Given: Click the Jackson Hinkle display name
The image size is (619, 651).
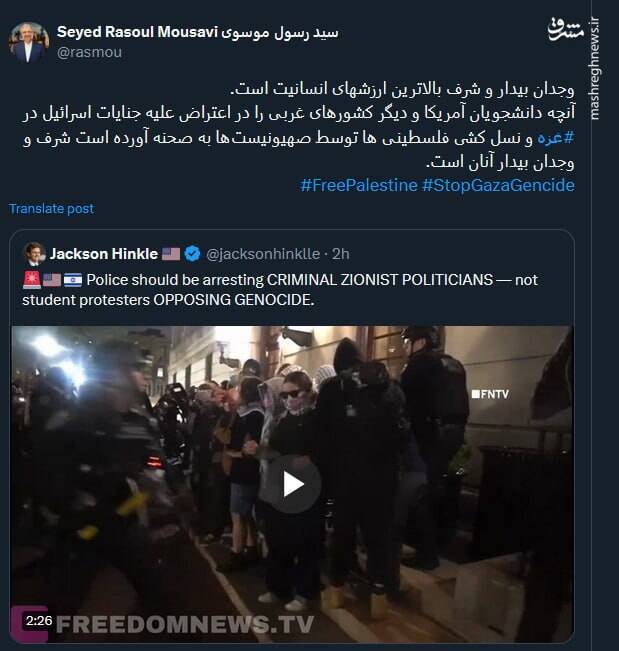Looking at the screenshot, I should point(104,254).
